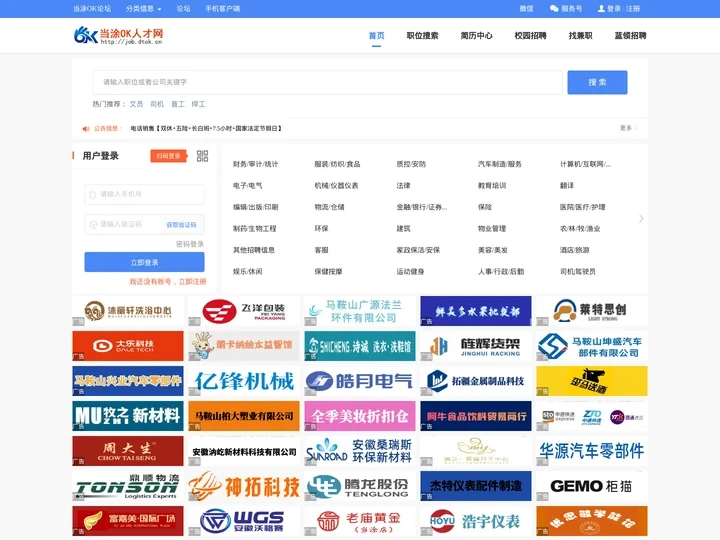Click the 当涂OK人才网 site logo

click(x=118, y=35)
